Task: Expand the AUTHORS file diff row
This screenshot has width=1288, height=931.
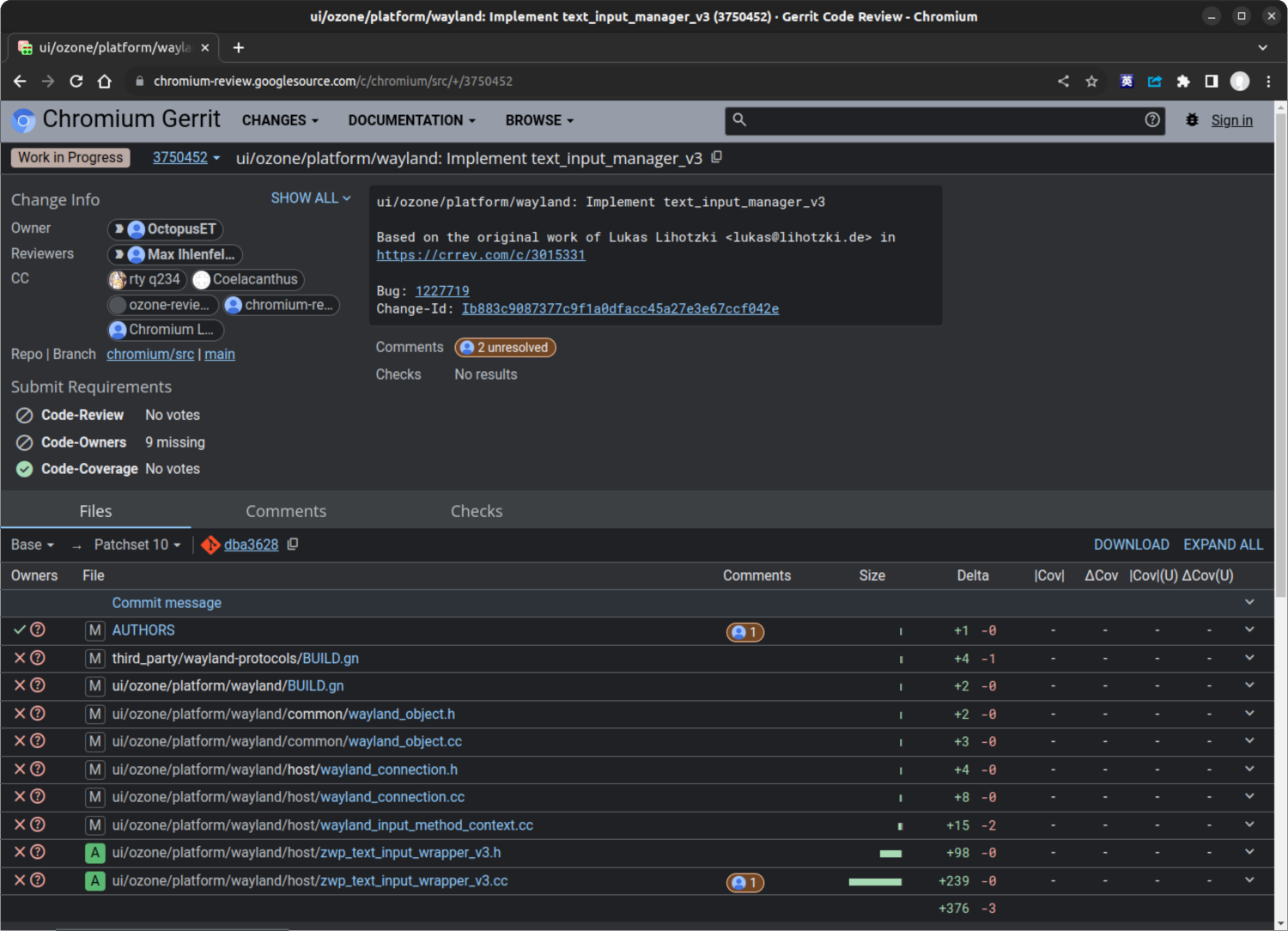Action: click(x=1249, y=630)
